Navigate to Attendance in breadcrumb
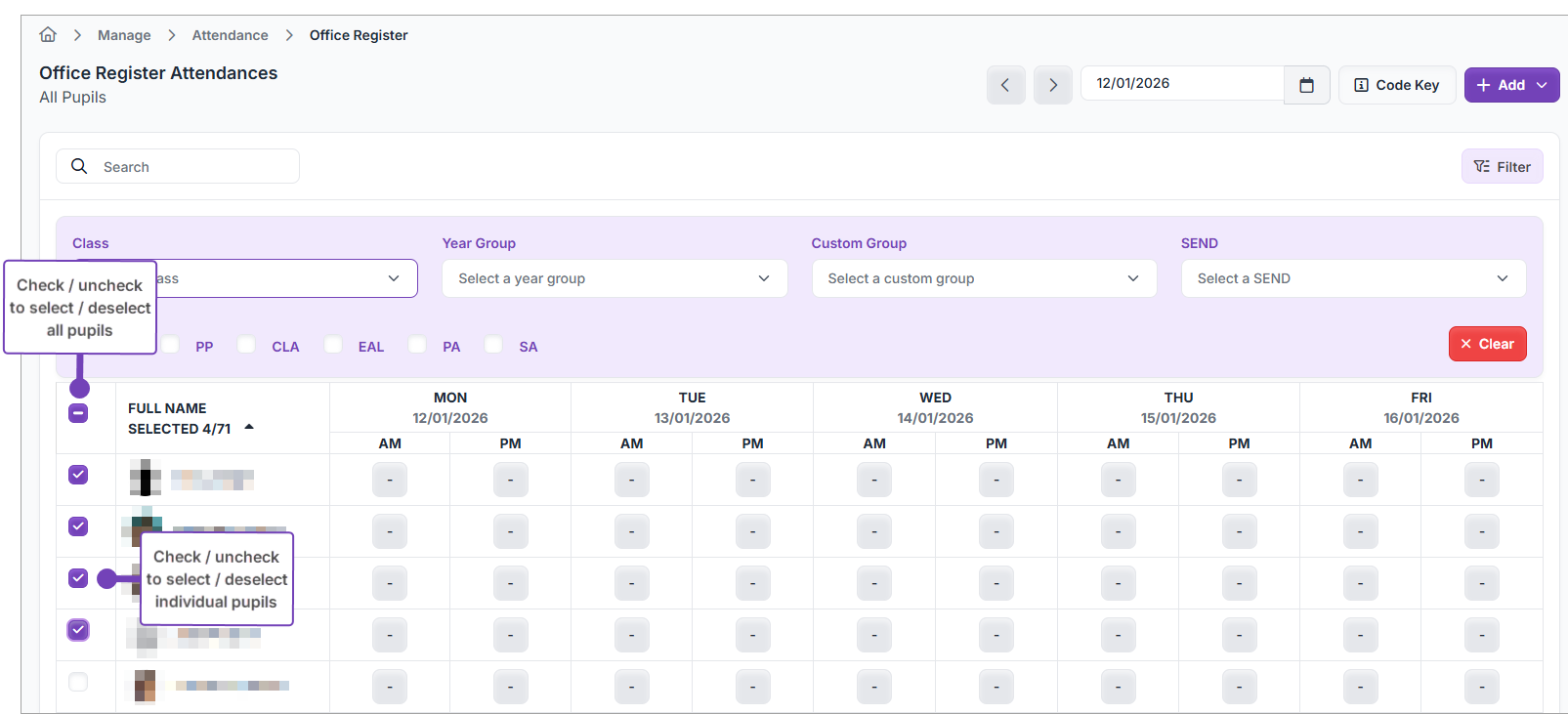This screenshot has height=714, width=1568. 230,35
